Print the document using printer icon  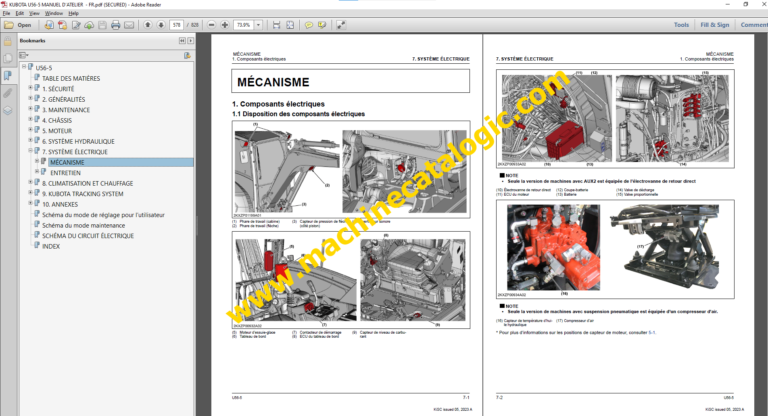coord(116,25)
